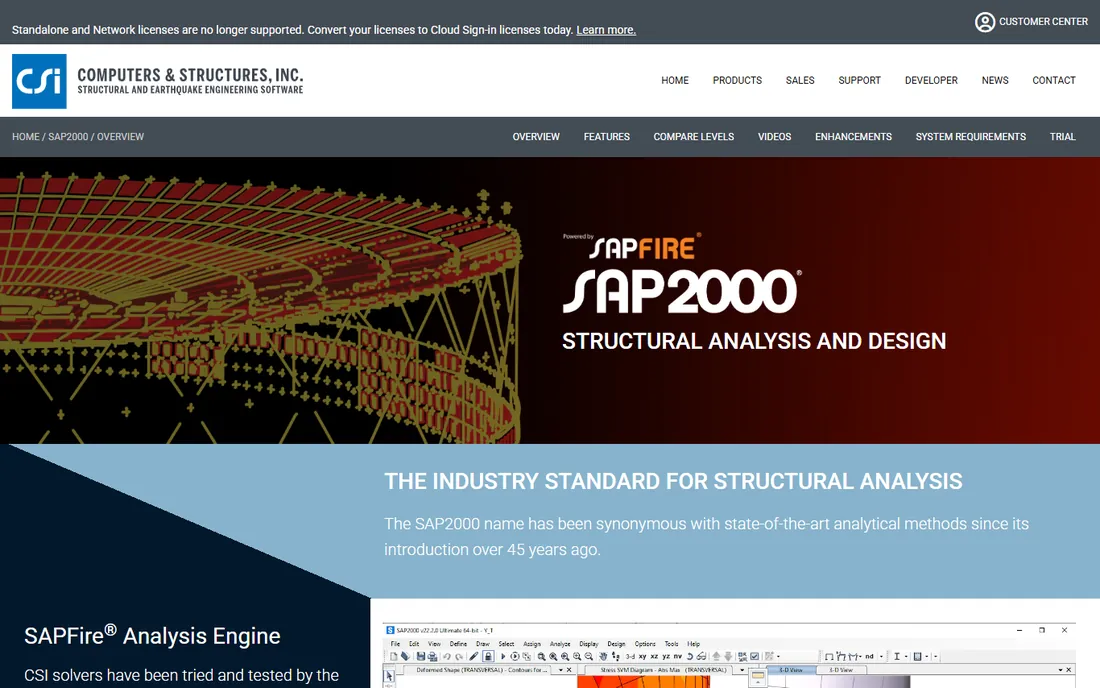1100x688 pixels.
Task: Click the Print icon in SAP2000 screenshot
Action: tap(432, 656)
